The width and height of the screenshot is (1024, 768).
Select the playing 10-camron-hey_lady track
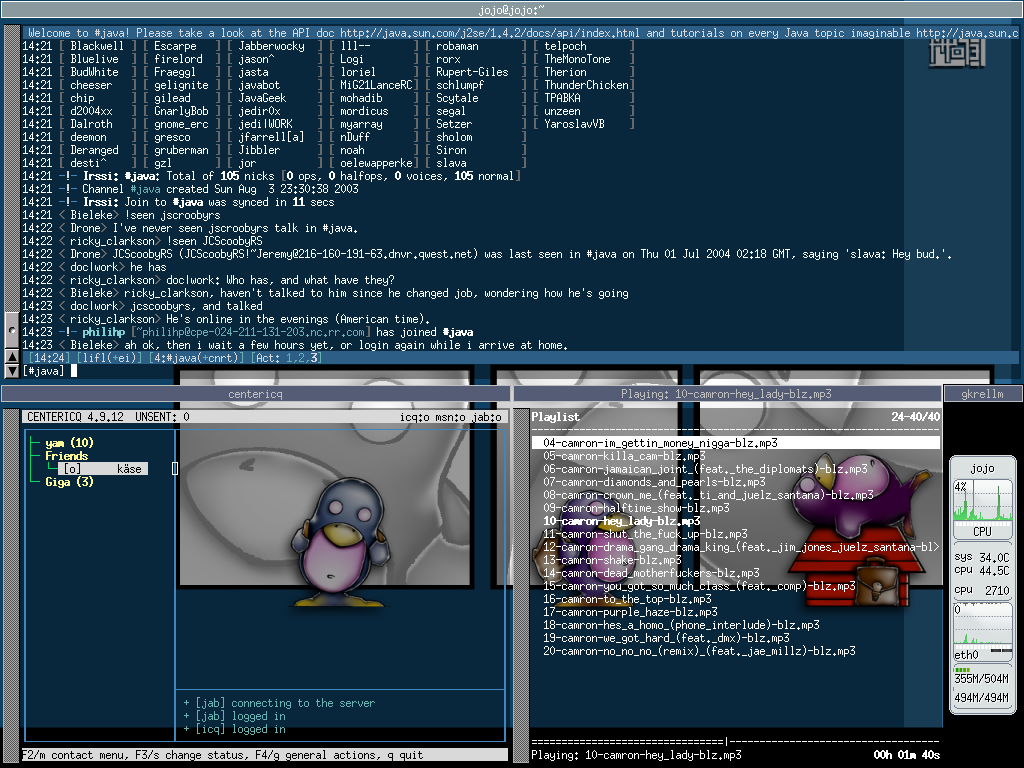coord(622,521)
